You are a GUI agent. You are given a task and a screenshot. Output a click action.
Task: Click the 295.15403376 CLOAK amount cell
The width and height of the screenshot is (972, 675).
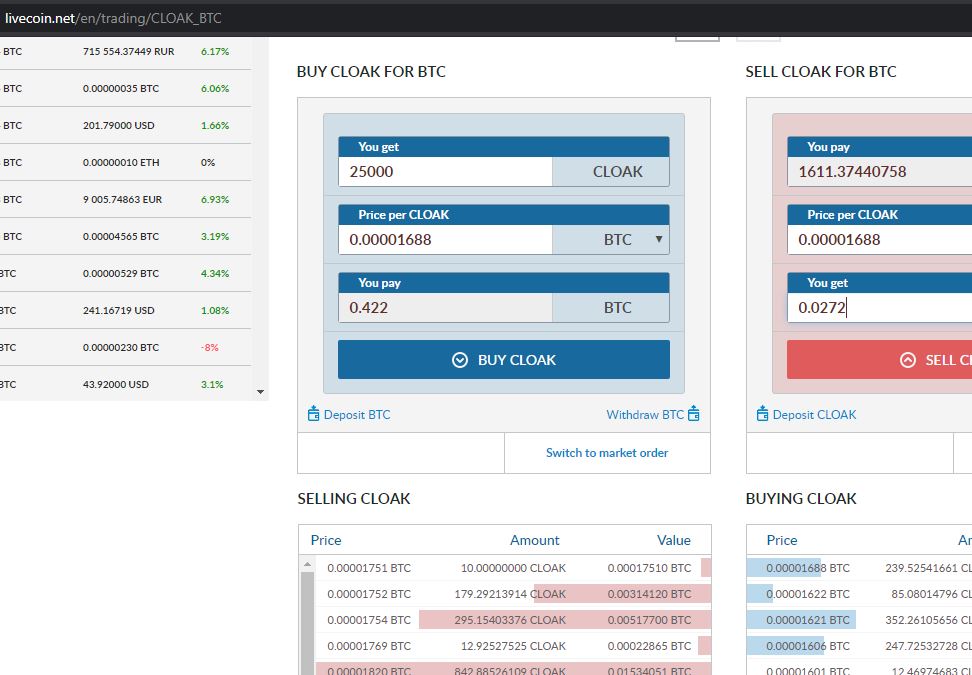click(x=510, y=620)
